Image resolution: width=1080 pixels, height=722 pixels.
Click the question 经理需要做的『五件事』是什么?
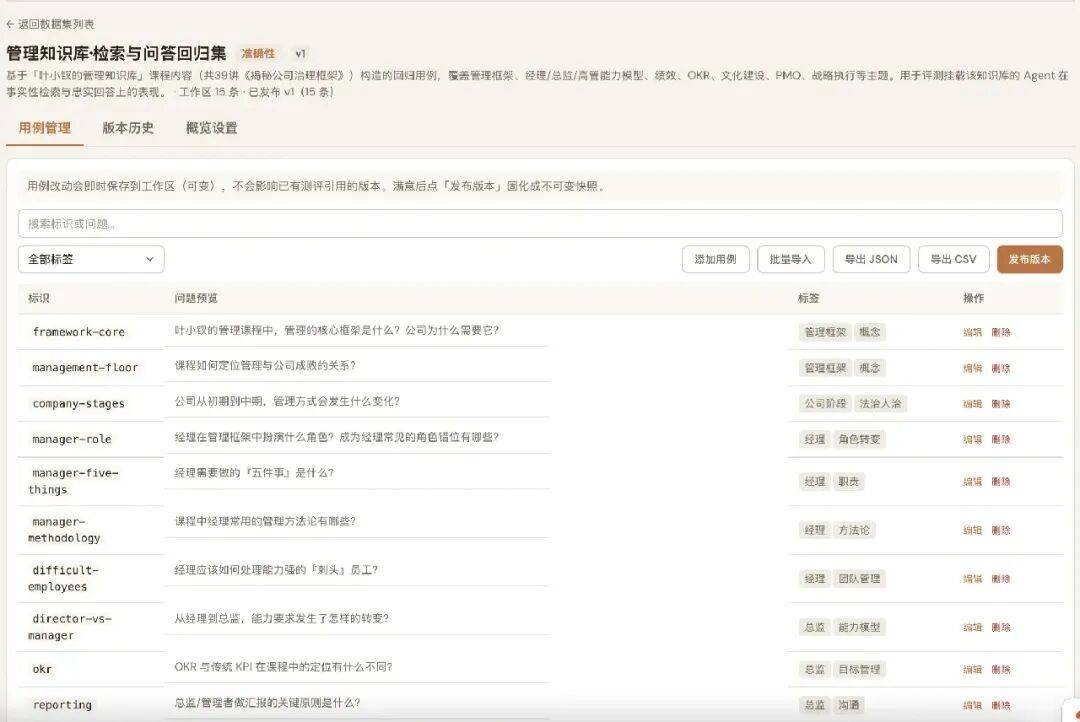(x=254, y=473)
